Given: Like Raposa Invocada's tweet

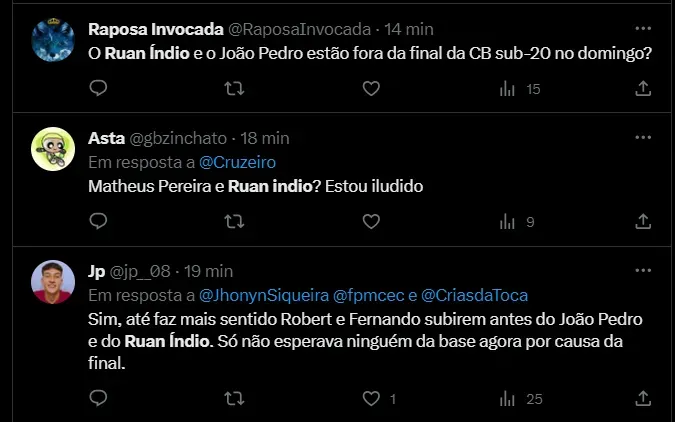Looking at the screenshot, I should [371, 89].
